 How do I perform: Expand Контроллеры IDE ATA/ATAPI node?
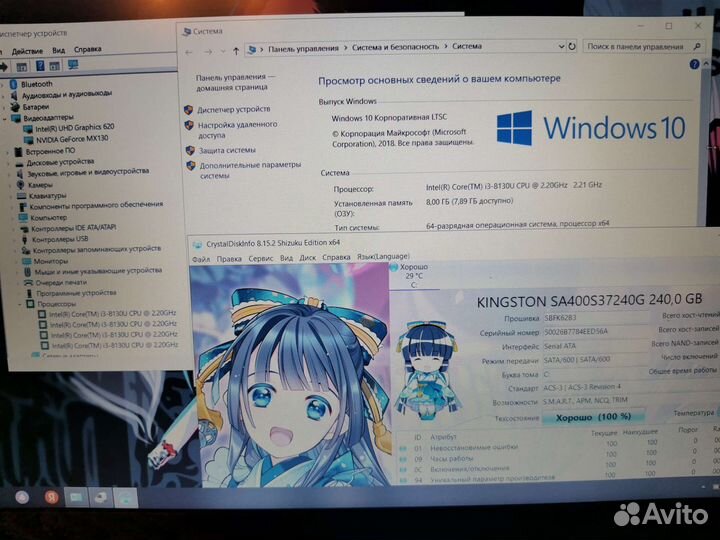coord(13,228)
